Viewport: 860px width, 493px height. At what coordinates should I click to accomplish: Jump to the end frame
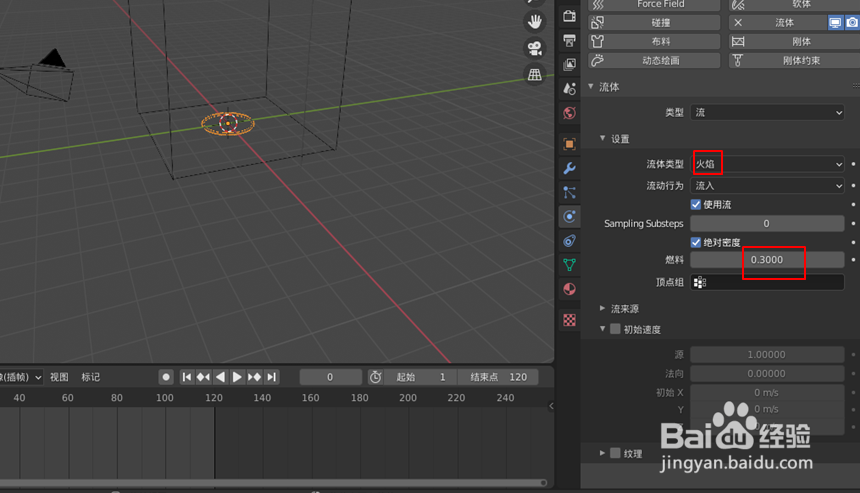(271, 377)
